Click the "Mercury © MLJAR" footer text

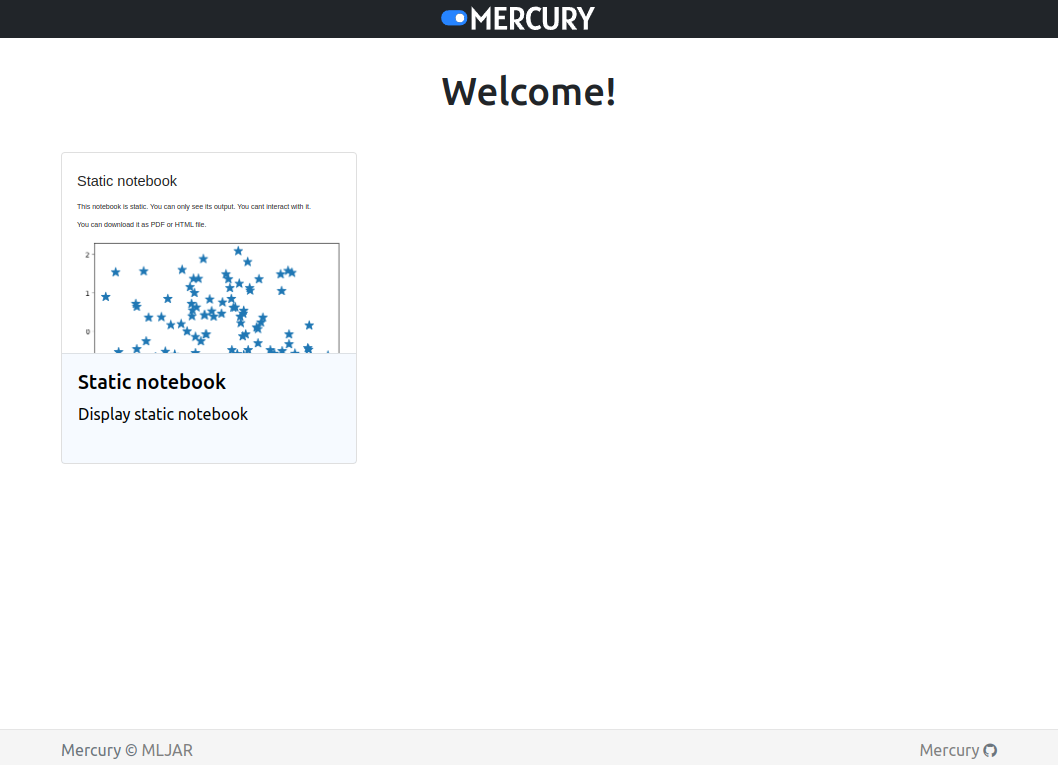[x=127, y=750]
